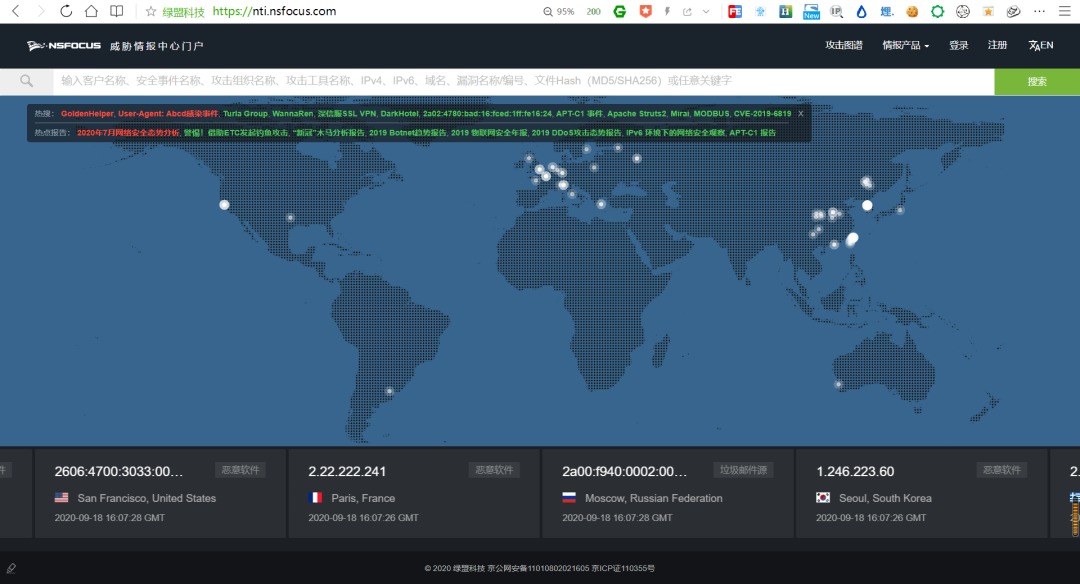Click the share page icon
The width and height of the screenshot is (1080, 584).
687,12
